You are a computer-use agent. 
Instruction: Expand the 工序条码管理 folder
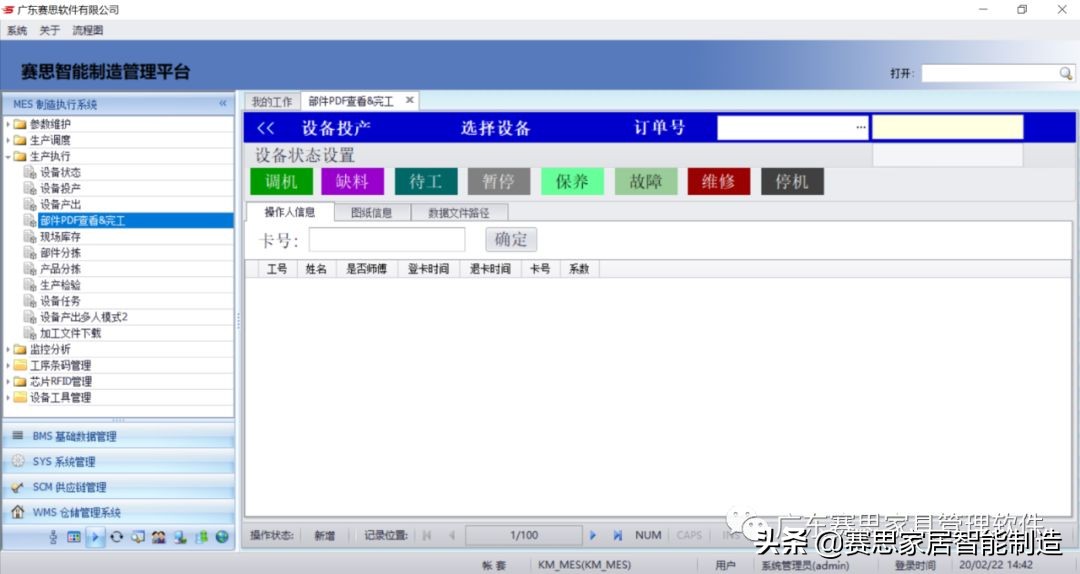coord(8,365)
